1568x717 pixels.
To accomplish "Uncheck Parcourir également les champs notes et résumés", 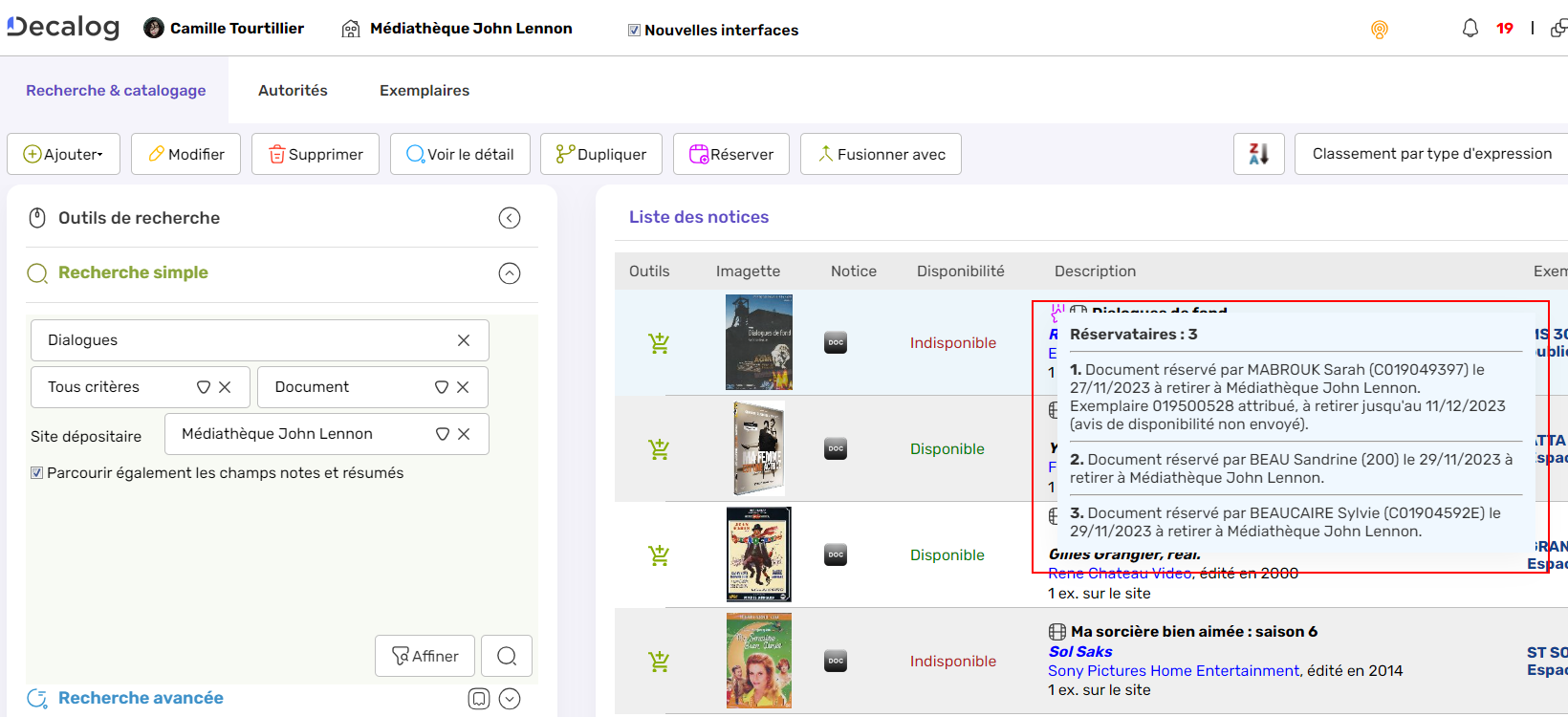I will click(37, 473).
